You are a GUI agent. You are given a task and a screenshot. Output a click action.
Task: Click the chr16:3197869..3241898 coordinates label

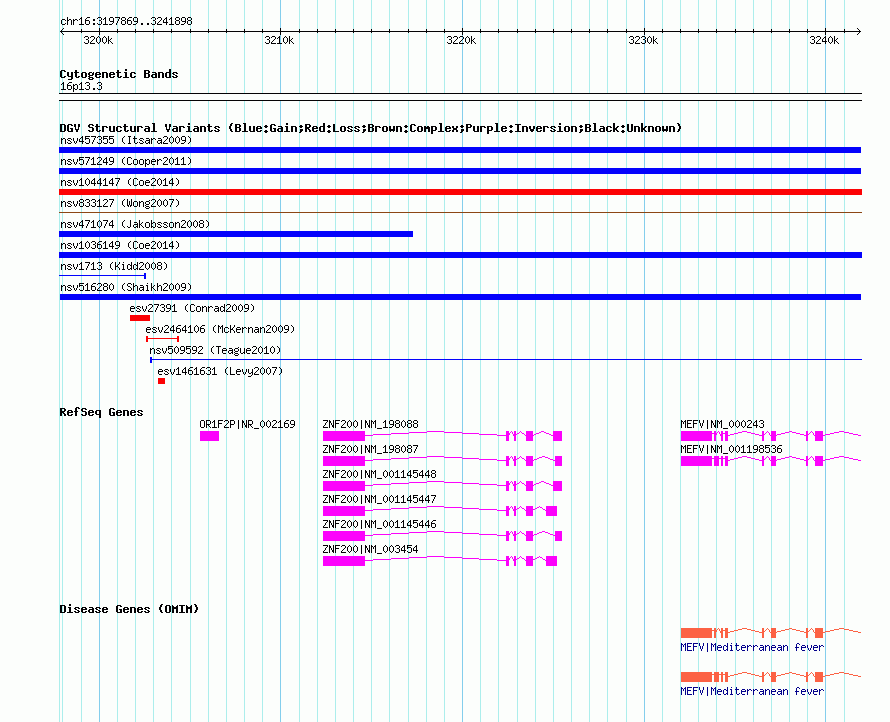126,21
